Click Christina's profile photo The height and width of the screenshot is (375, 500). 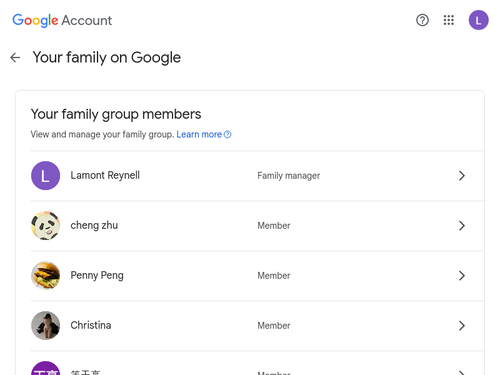click(45, 326)
